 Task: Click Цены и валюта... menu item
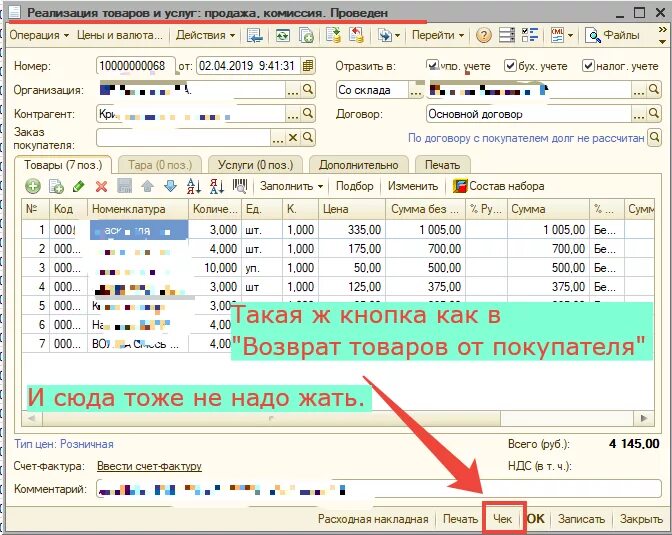tap(120, 35)
